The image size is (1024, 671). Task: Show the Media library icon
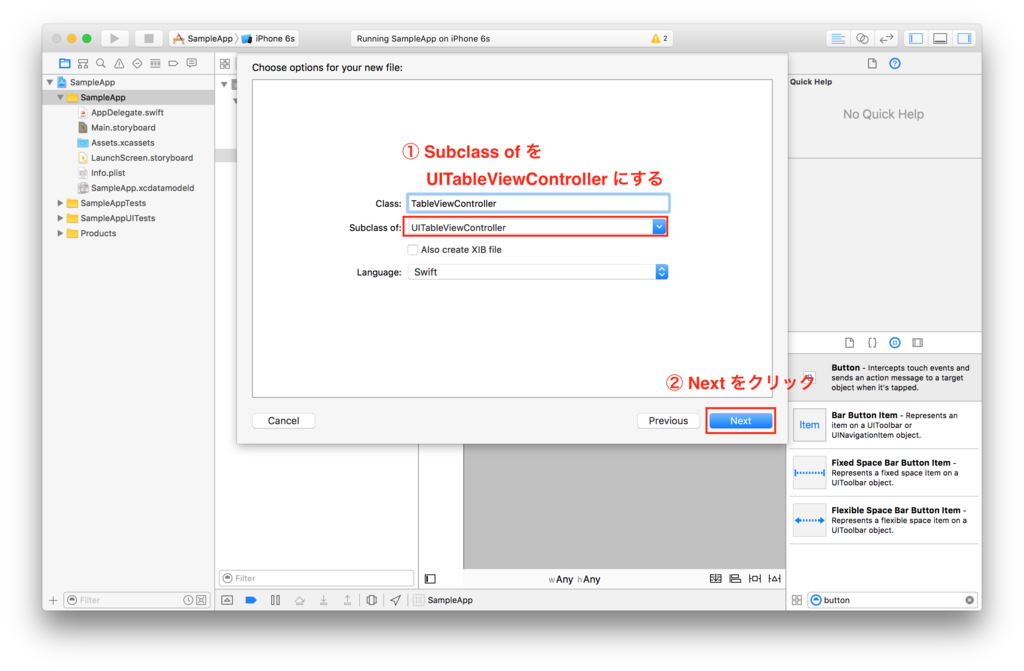(x=918, y=342)
